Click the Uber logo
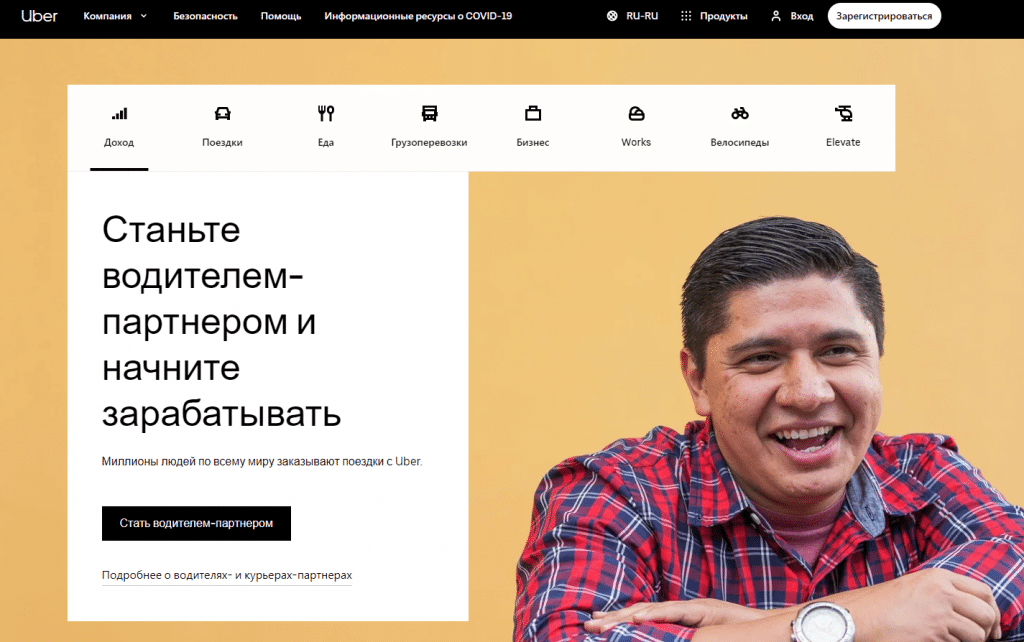The height and width of the screenshot is (642, 1024). (39, 16)
